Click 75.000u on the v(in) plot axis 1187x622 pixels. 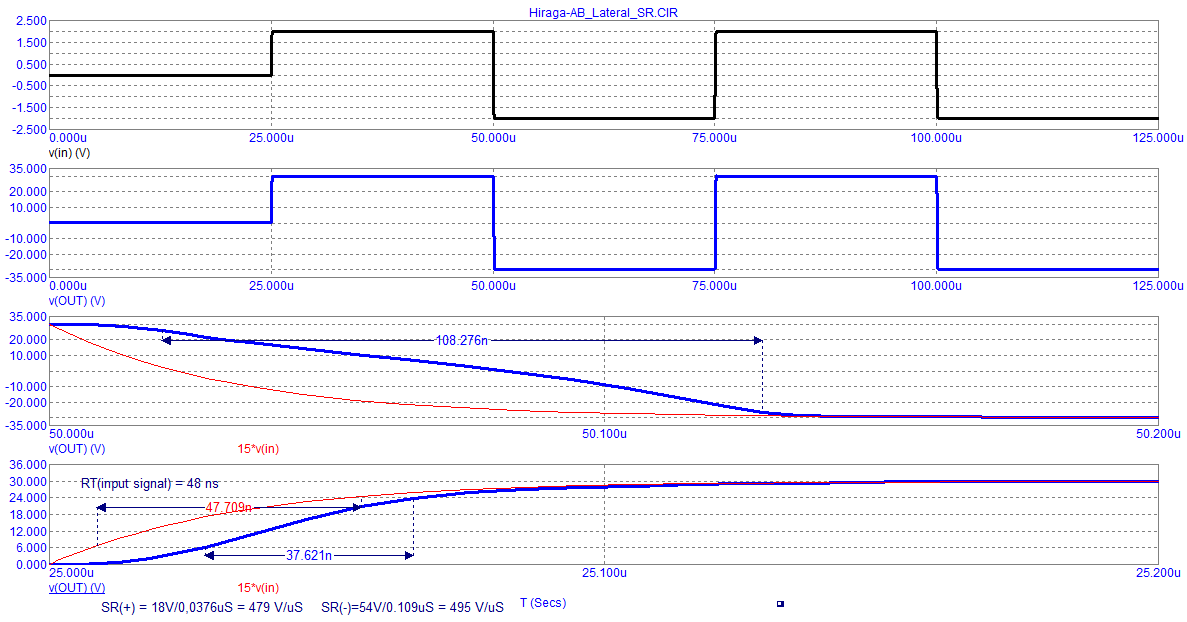point(715,138)
